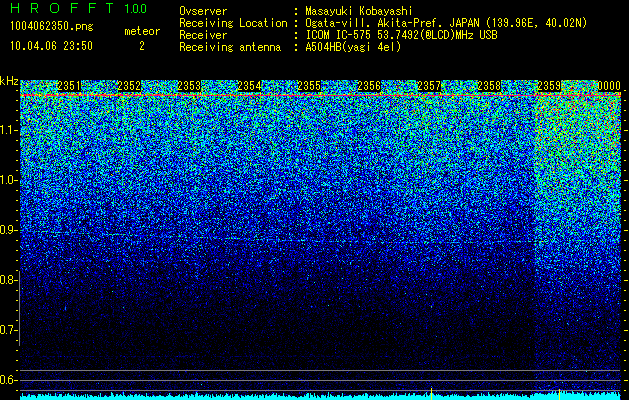Click the 0.8 kHz axis label
The width and height of the screenshot is (629, 400).
click(8, 280)
